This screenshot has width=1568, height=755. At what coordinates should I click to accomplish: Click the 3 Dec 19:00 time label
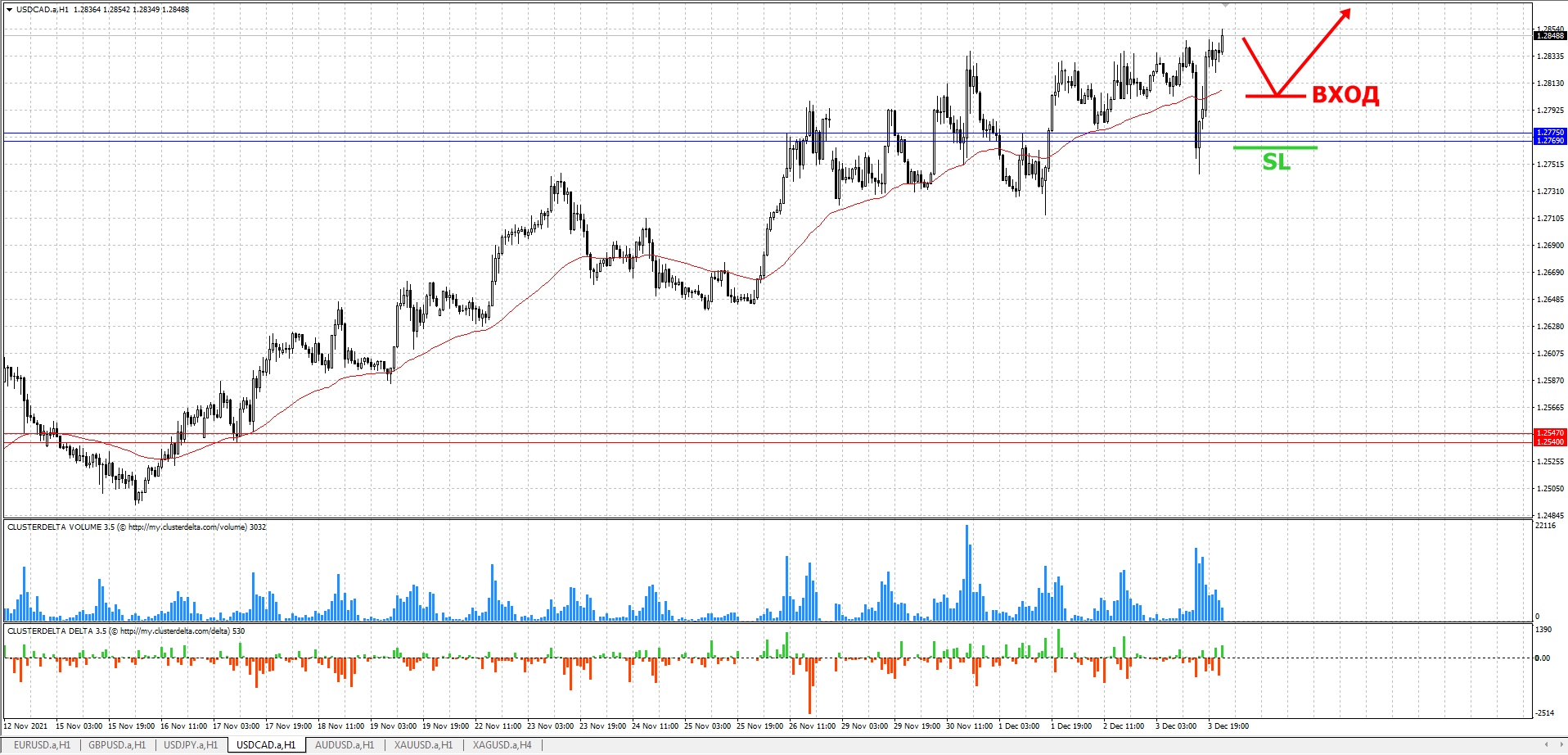[x=1228, y=726]
